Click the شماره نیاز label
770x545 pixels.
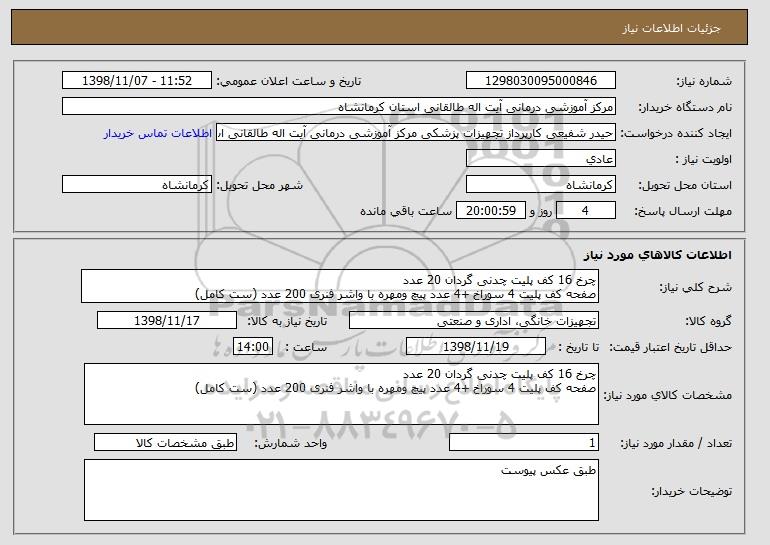pos(705,82)
